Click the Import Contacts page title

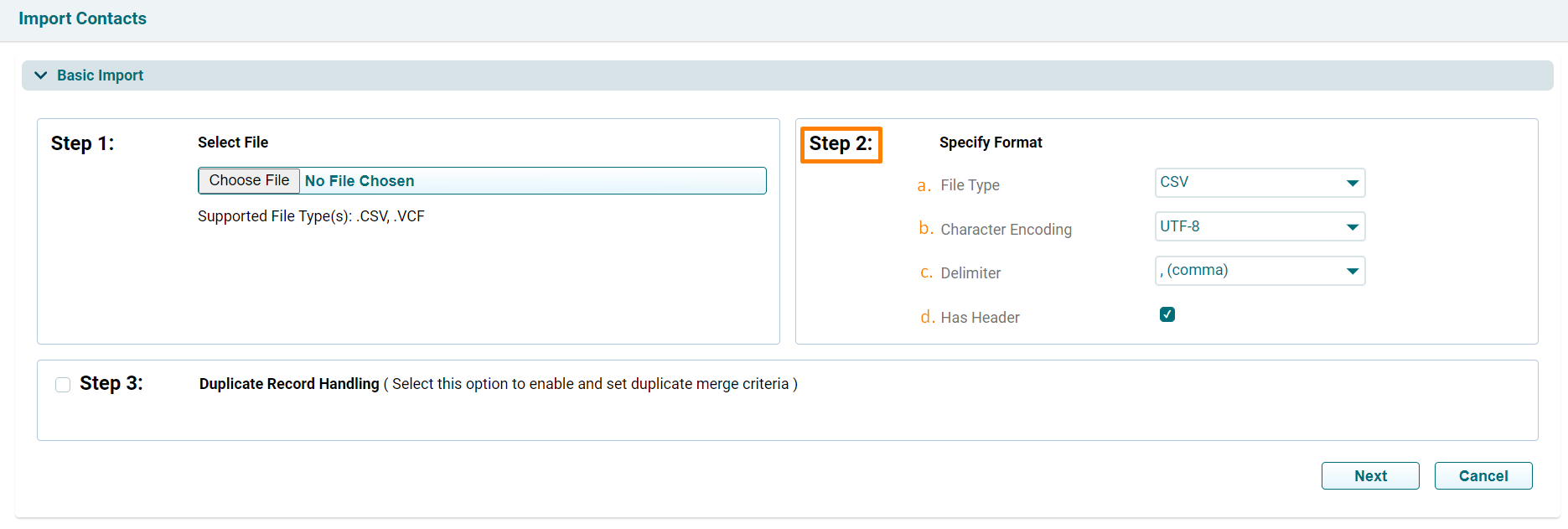coord(82,18)
